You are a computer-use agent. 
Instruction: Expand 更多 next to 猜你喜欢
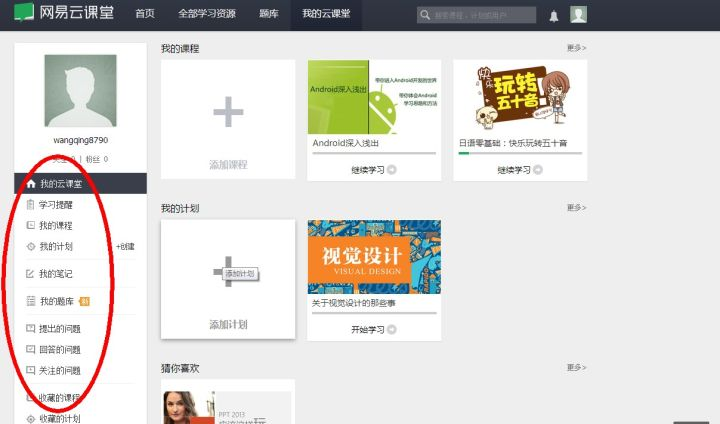576,367
